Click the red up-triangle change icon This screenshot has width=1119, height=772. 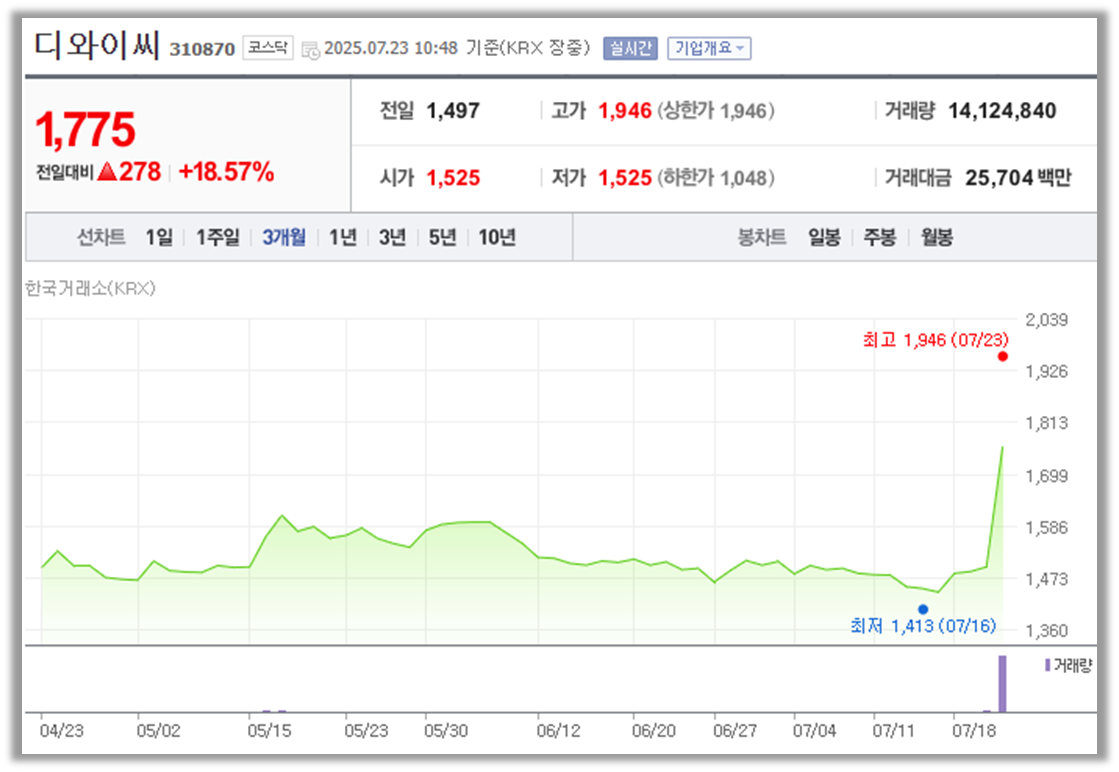(x=107, y=172)
